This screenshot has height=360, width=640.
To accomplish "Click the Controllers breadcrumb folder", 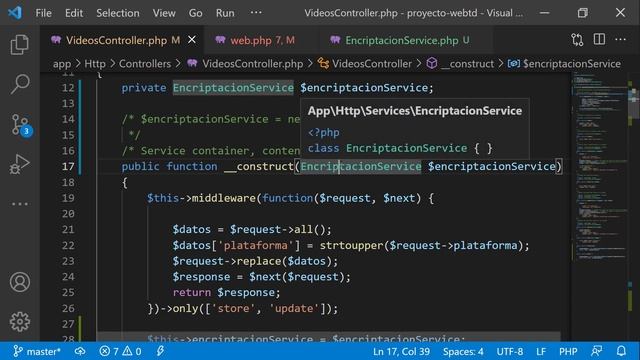I will coord(145,64).
